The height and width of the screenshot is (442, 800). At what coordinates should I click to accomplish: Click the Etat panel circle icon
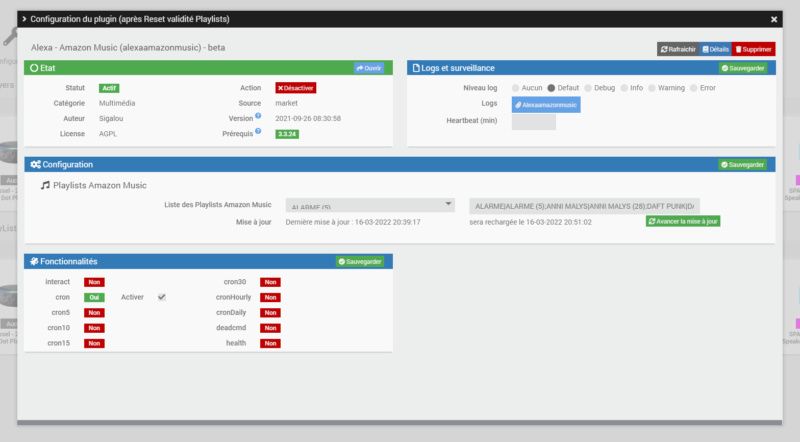point(34,68)
